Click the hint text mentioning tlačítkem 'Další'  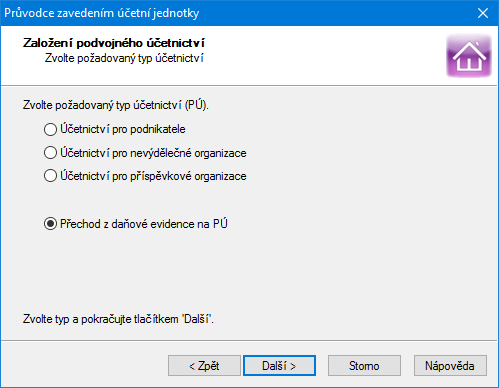coord(118,319)
